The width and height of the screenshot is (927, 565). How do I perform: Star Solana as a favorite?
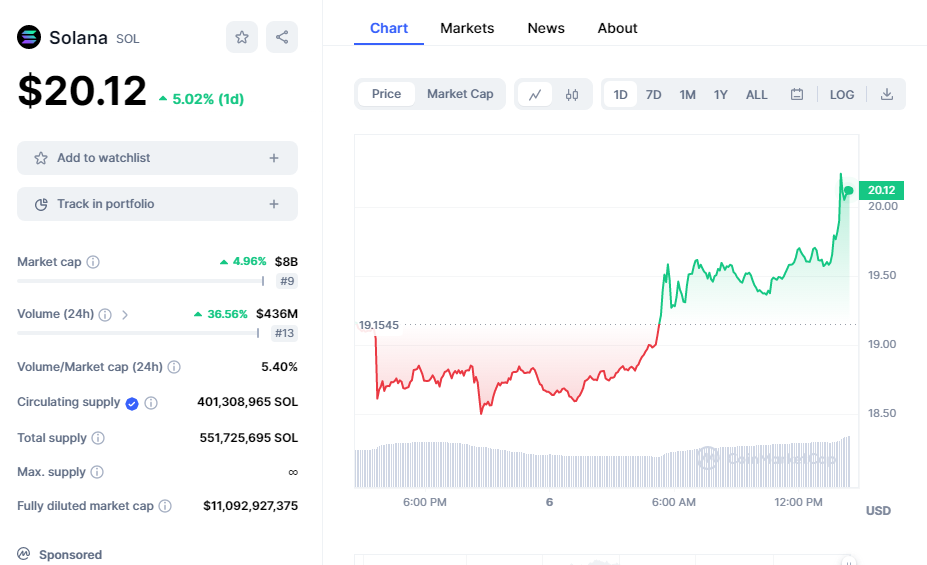point(242,37)
